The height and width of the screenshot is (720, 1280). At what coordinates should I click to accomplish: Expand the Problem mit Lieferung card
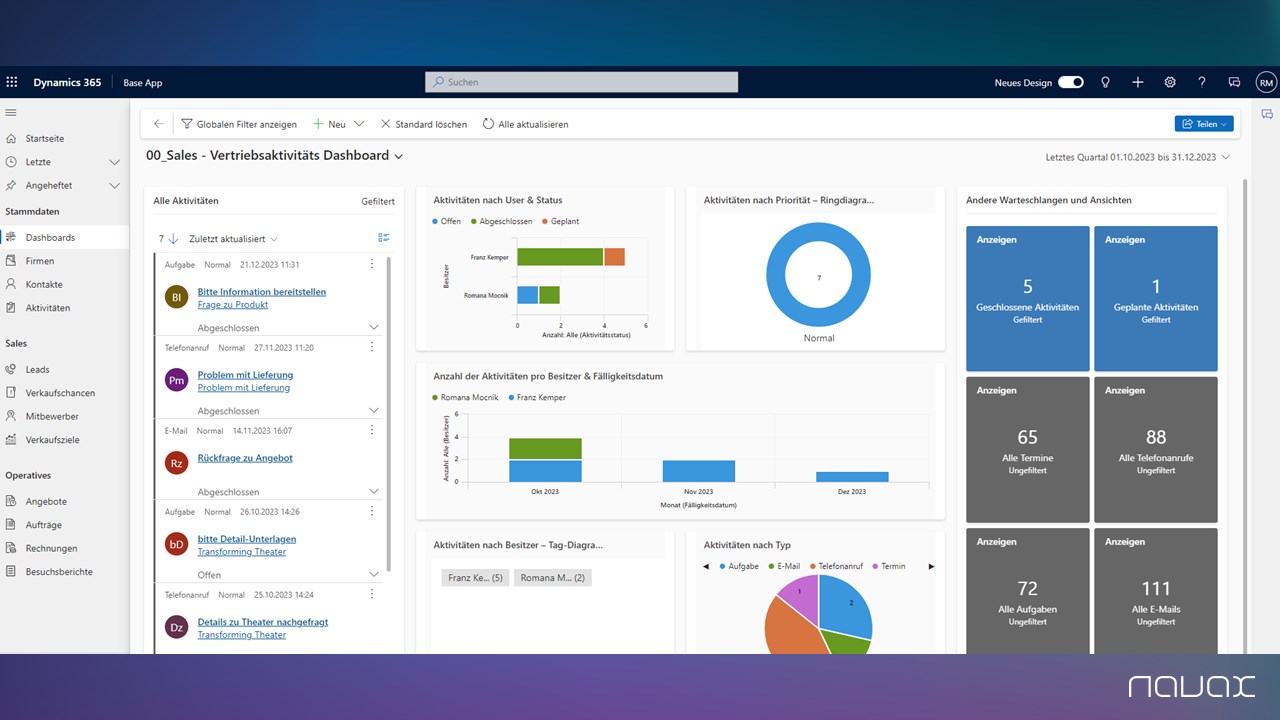point(374,411)
